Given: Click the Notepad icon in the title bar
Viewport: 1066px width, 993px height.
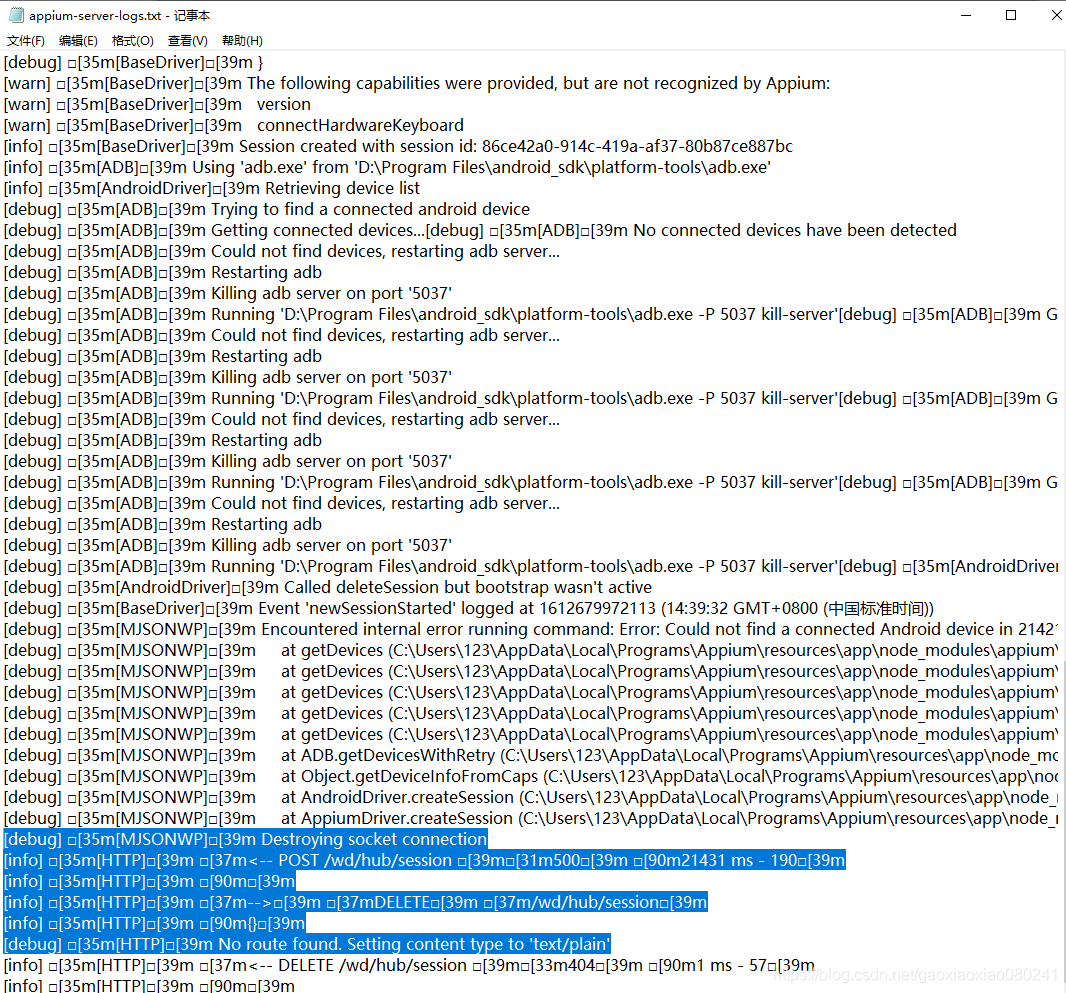Looking at the screenshot, I should [x=14, y=14].
